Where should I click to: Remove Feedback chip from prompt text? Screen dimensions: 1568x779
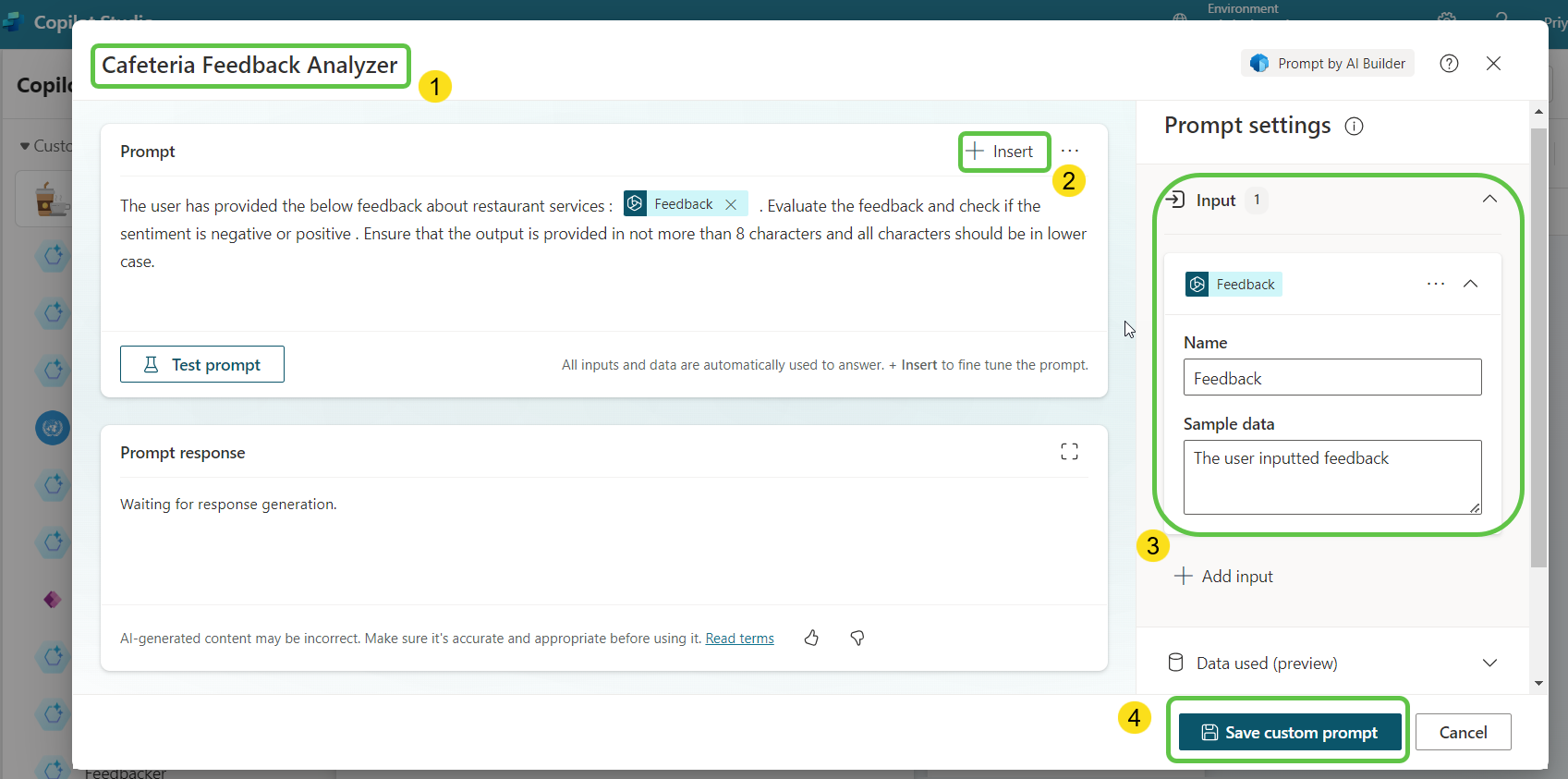[731, 204]
